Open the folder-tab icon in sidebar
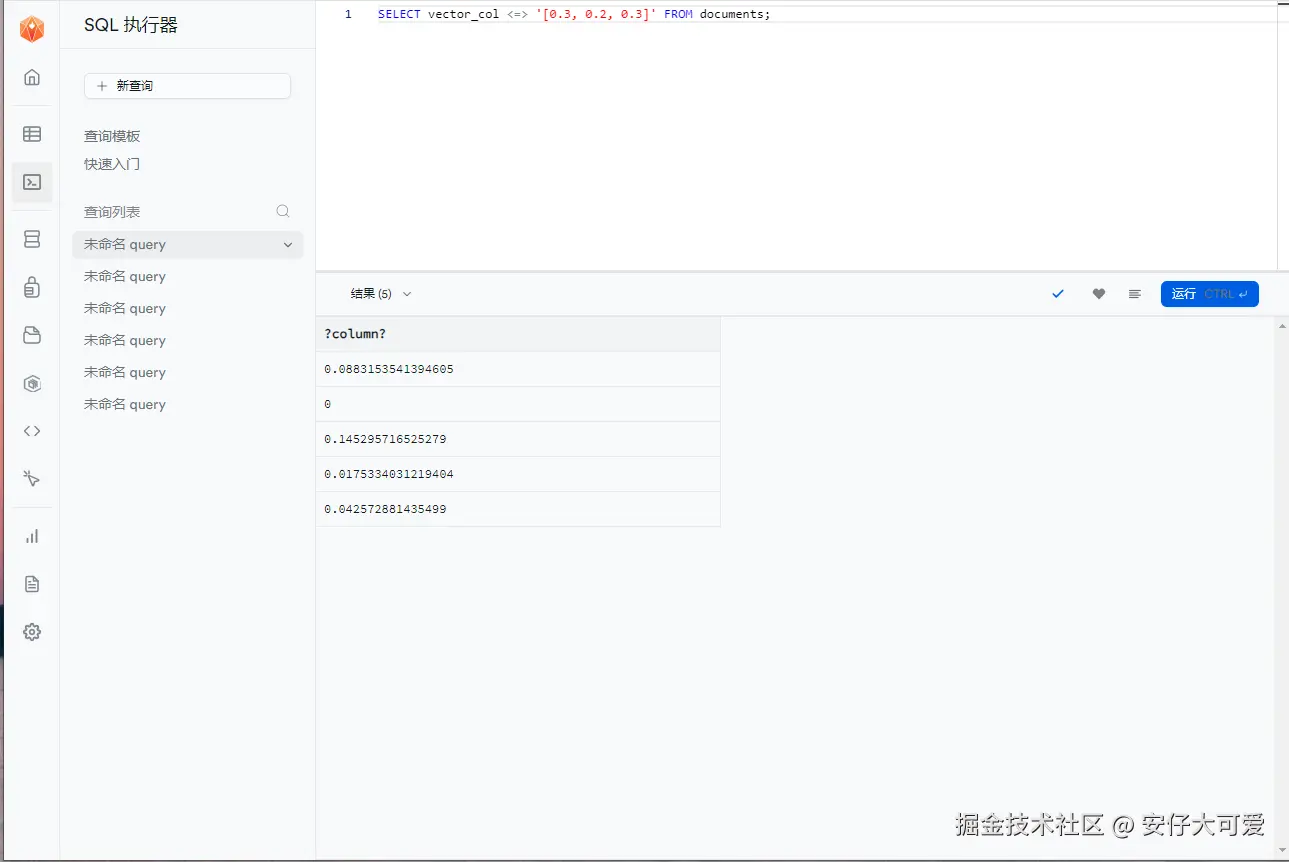The height and width of the screenshot is (862, 1289). tap(32, 335)
